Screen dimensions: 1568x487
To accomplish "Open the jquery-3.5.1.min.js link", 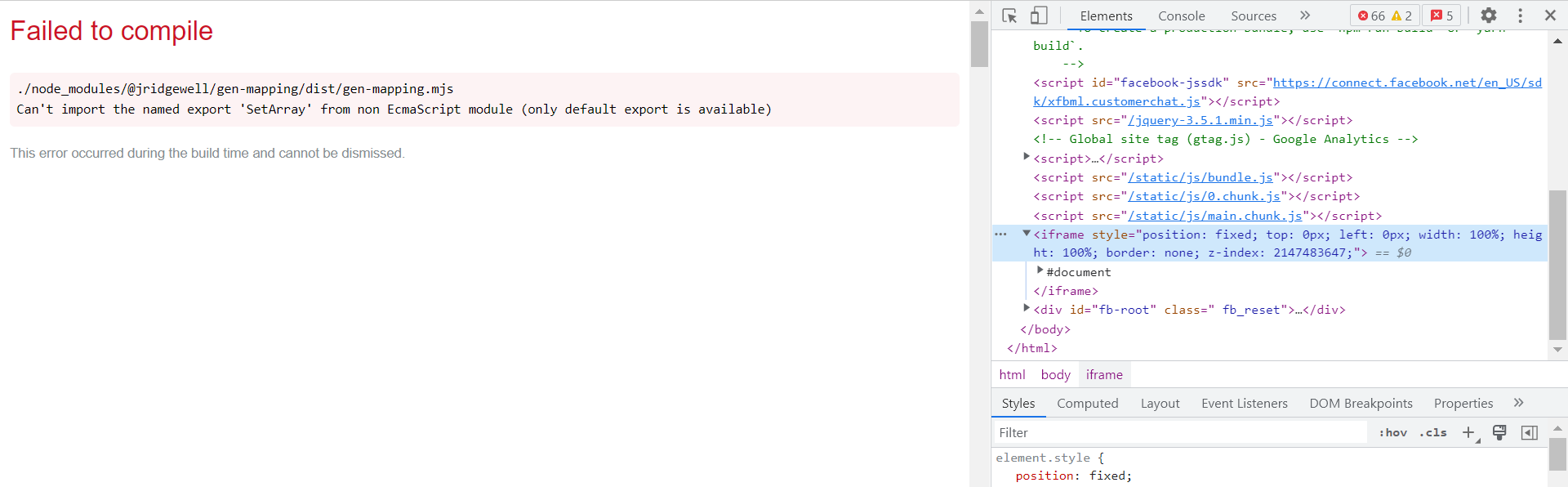I will tap(1200, 120).
